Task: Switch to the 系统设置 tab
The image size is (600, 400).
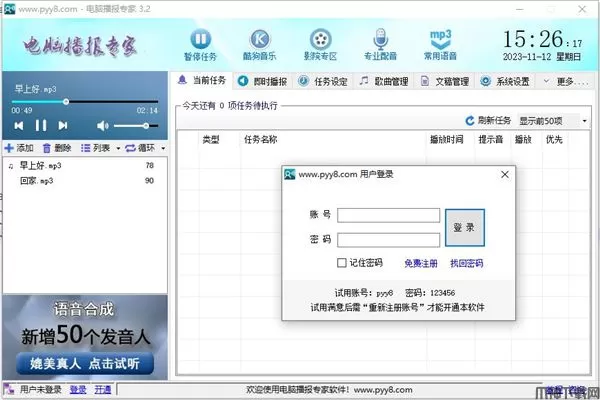Action: click(x=505, y=82)
